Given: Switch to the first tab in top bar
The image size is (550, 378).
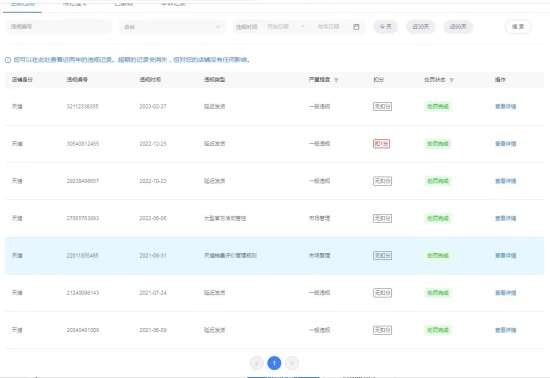Looking at the screenshot, I should (x=22, y=5).
